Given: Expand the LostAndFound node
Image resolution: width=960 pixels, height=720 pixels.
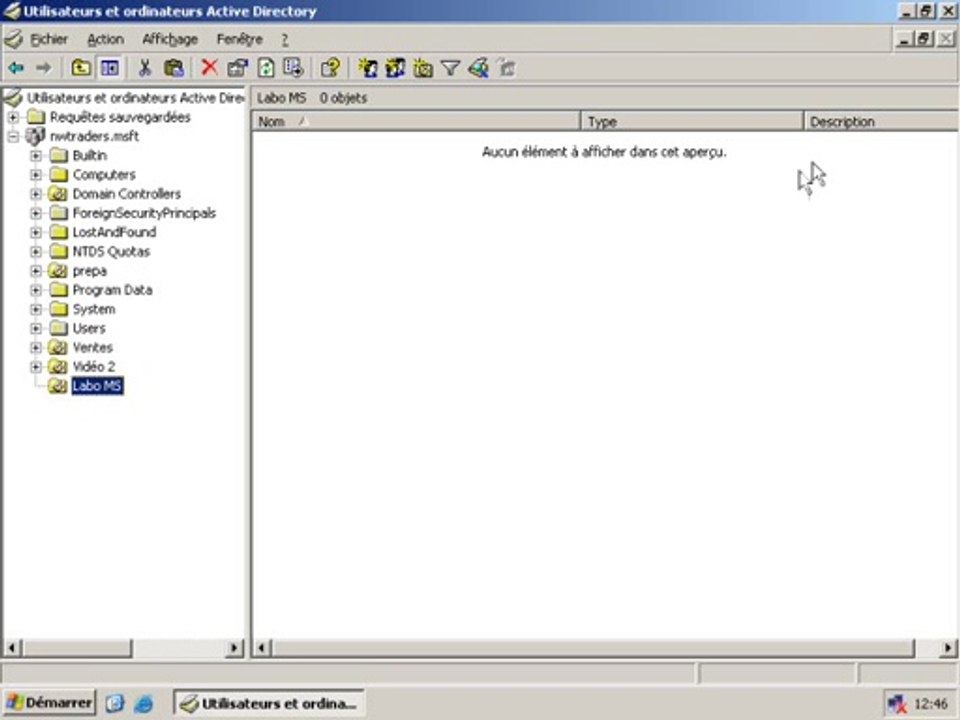Looking at the screenshot, I should coord(36,232).
